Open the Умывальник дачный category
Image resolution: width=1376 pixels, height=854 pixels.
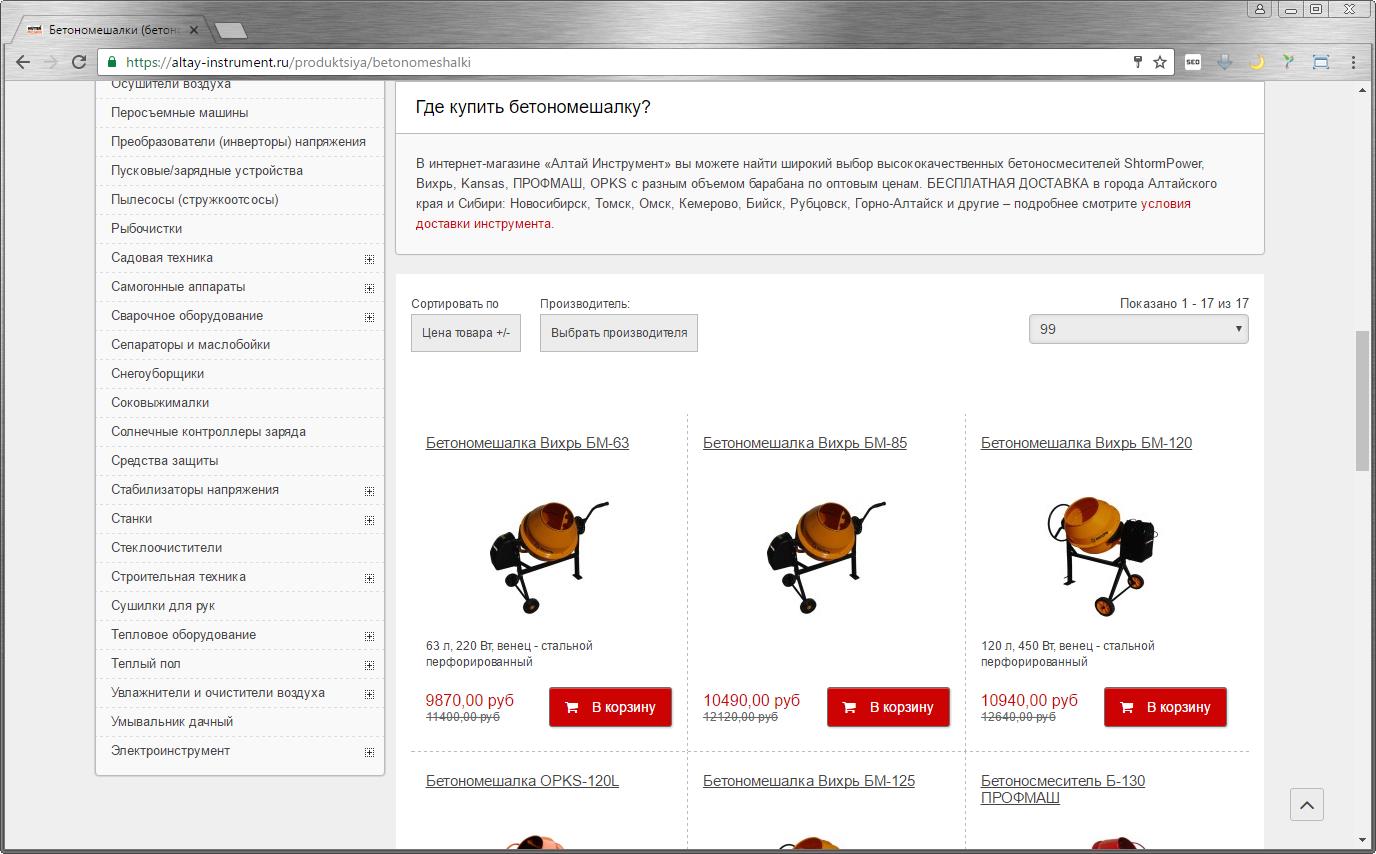172,722
